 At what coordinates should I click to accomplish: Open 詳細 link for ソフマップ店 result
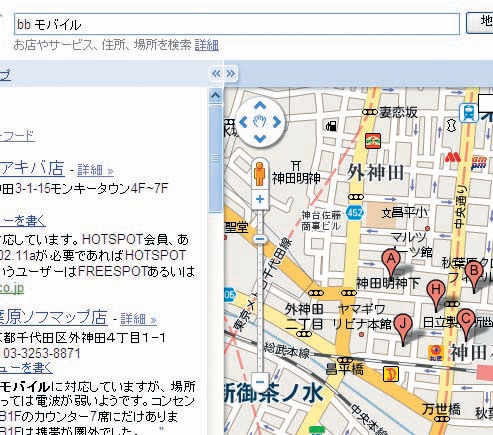click(x=138, y=319)
